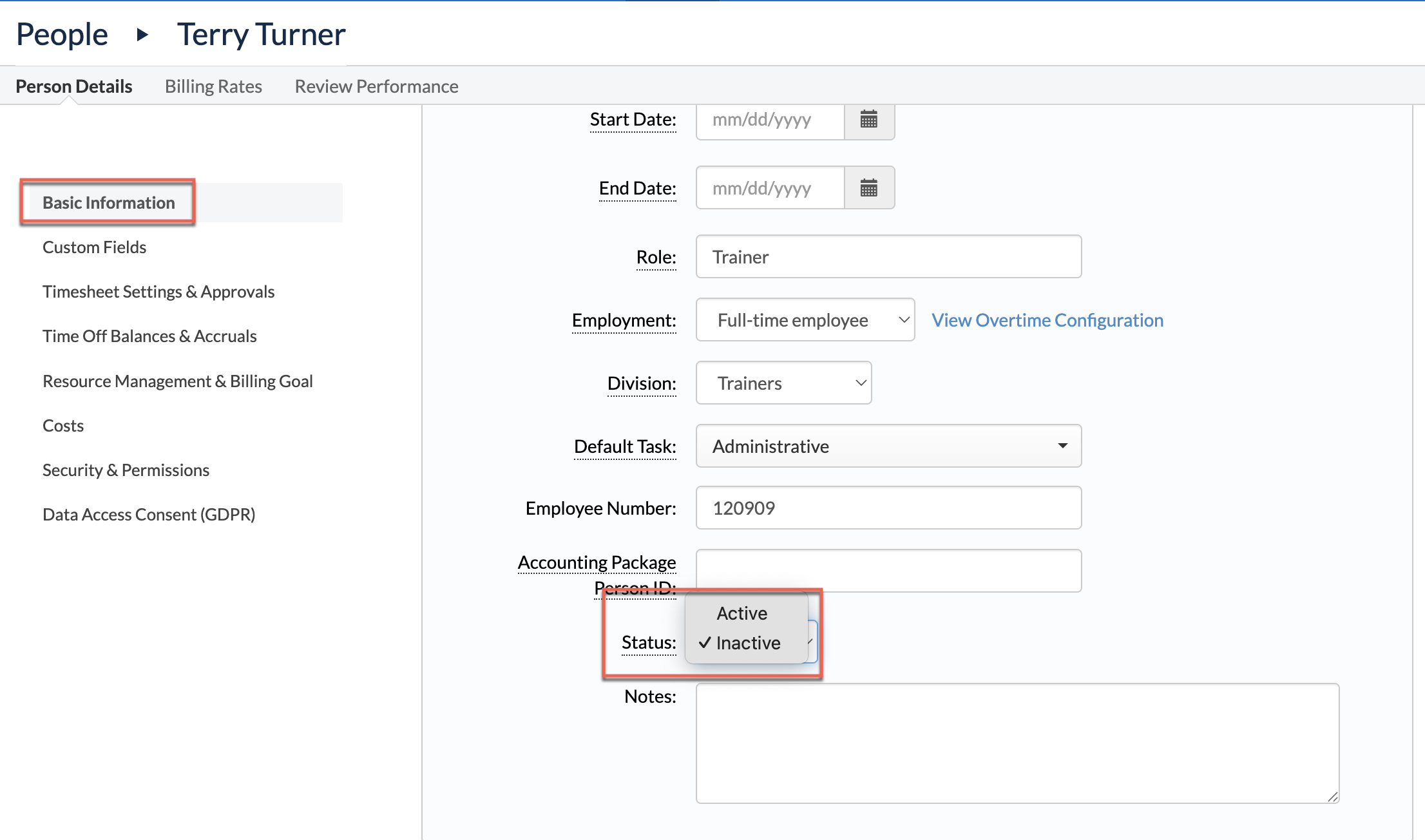The width and height of the screenshot is (1425, 840).
Task: Select Timesheet Settings & Approvals
Action: pyautogui.click(x=158, y=291)
